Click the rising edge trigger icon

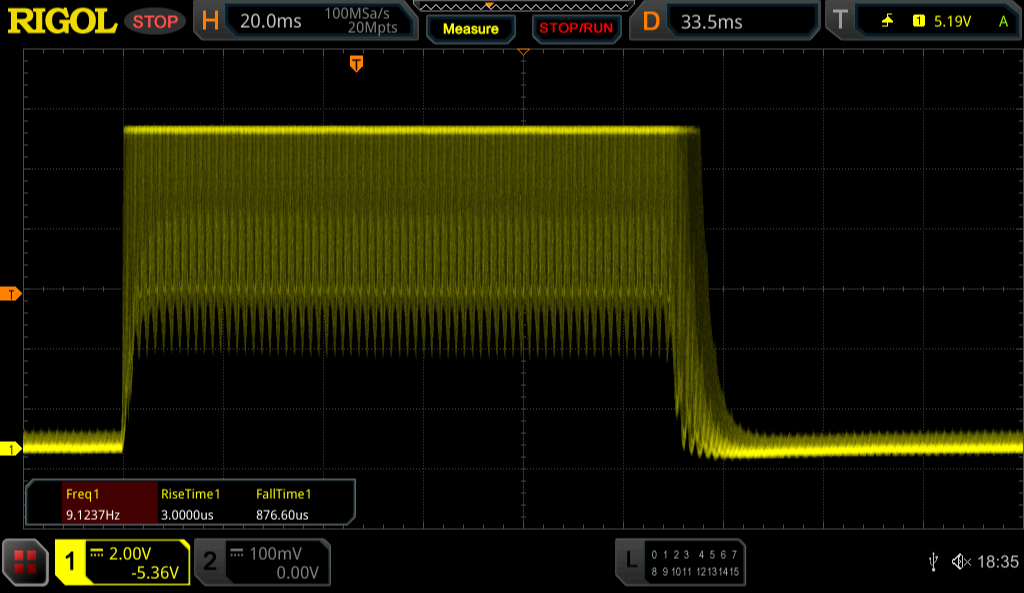888,21
